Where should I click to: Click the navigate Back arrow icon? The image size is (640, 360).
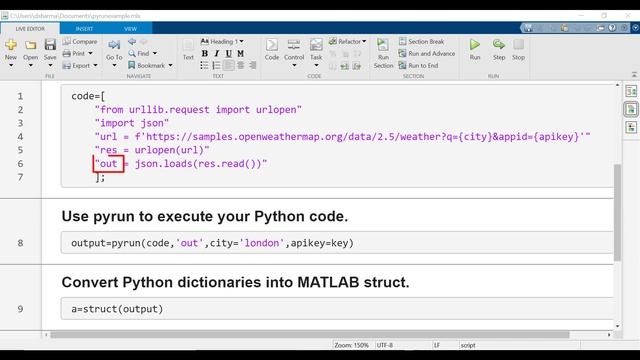point(132,42)
